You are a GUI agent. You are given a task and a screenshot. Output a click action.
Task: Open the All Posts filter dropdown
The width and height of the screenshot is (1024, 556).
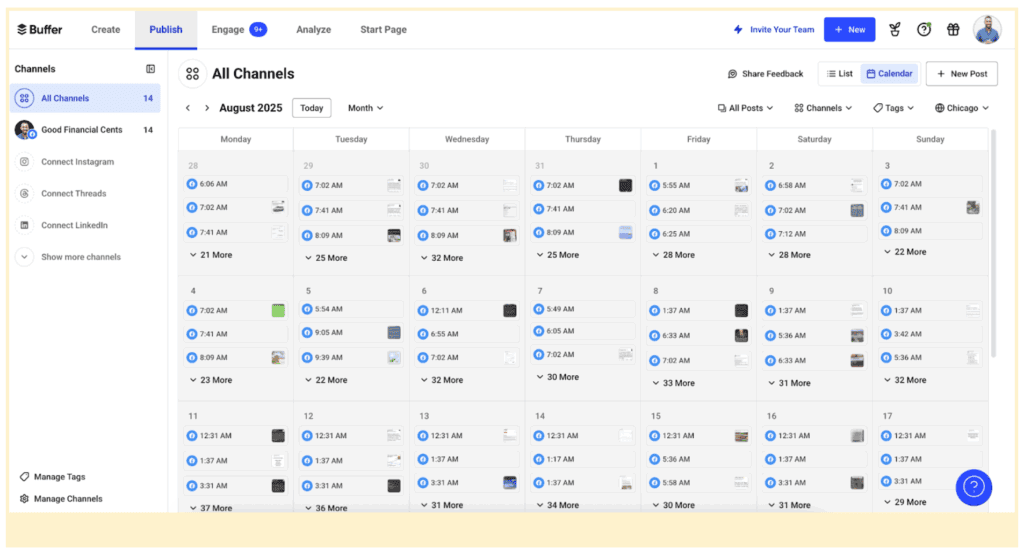coord(746,108)
